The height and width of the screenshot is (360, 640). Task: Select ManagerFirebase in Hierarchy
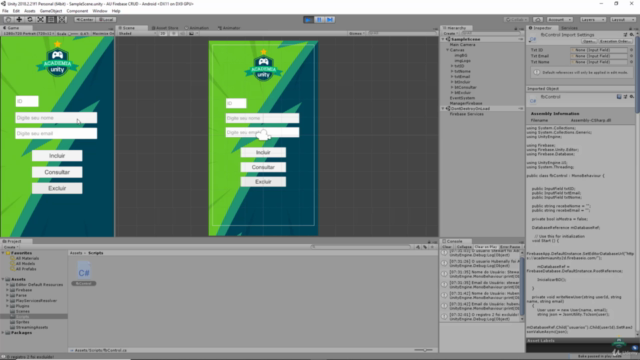466,103
